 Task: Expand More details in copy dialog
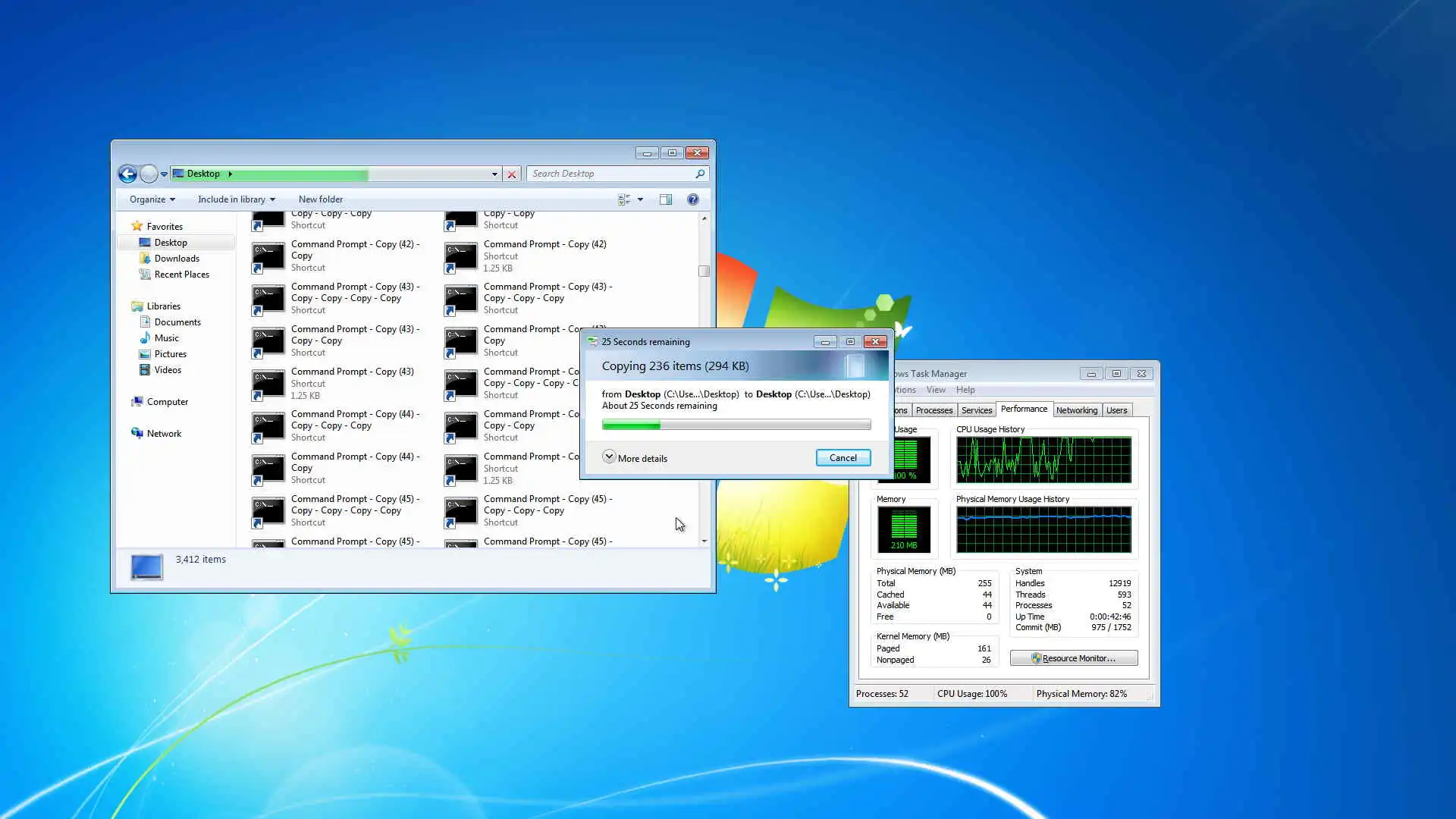(x=635, y=458)
